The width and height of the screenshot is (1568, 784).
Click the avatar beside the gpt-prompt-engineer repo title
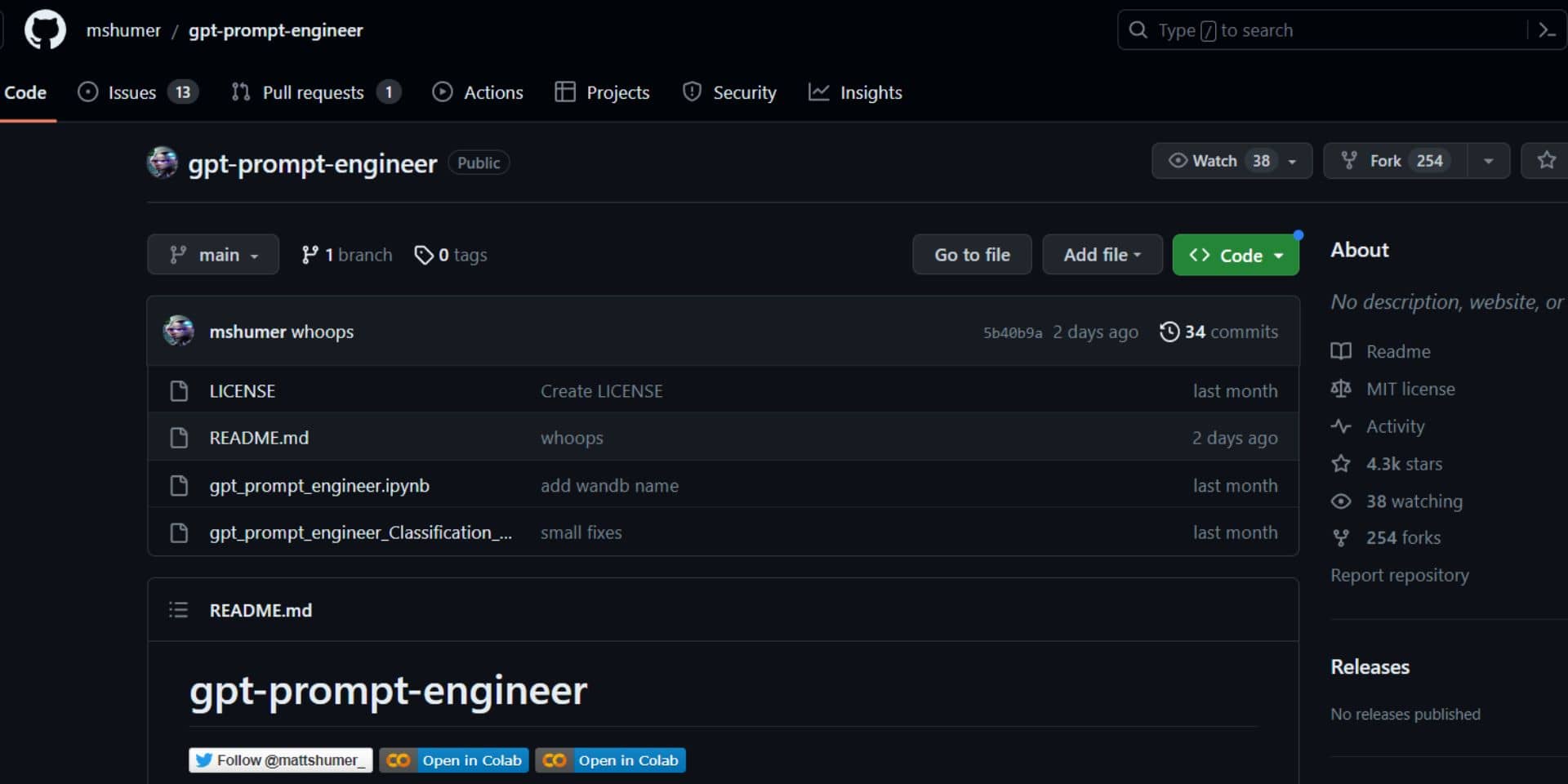(163, 163)
